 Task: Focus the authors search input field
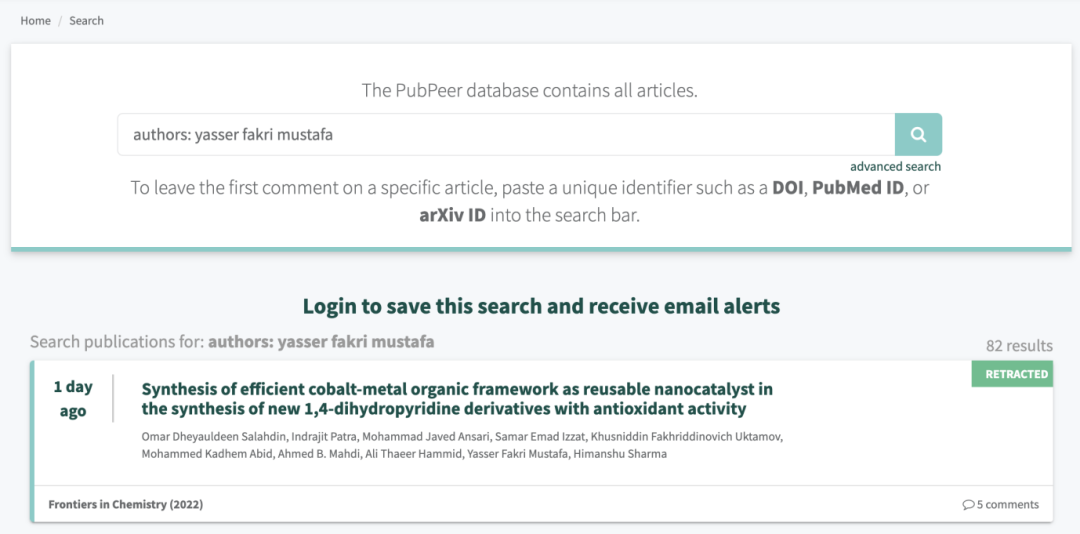[506, 134]
